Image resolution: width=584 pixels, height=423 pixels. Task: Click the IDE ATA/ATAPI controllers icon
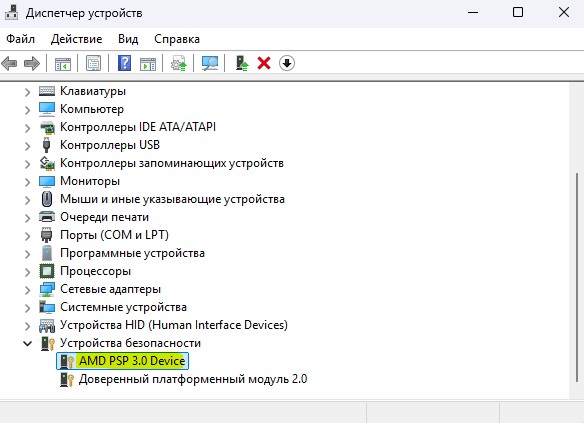pyautogui.click(x=47, y=127)
